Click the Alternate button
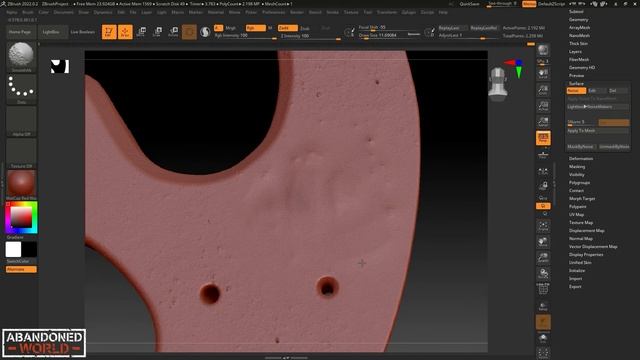Screen dimensions: 640x360 [21, 269]
